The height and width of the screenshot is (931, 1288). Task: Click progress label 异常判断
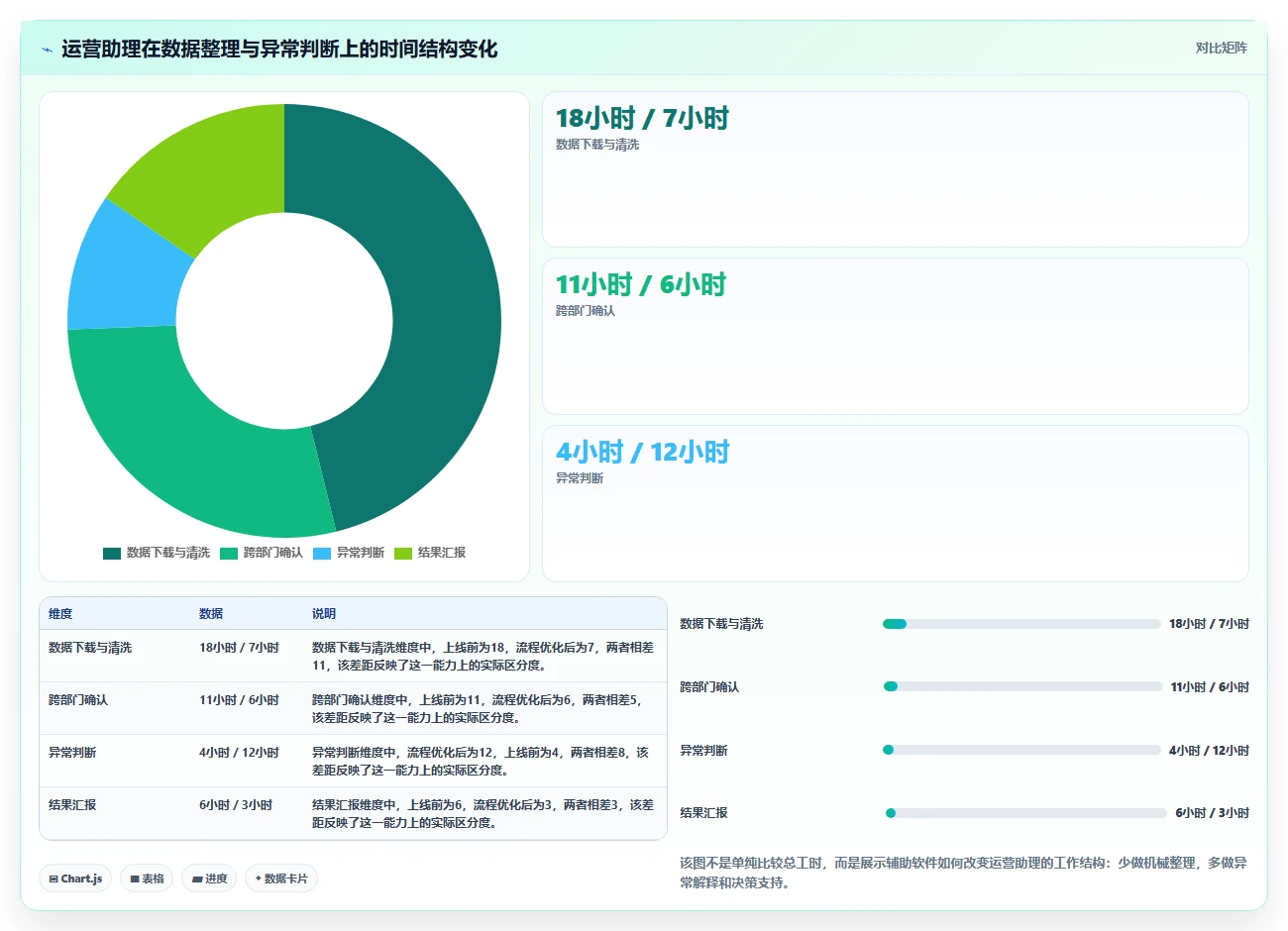(703, 751)
